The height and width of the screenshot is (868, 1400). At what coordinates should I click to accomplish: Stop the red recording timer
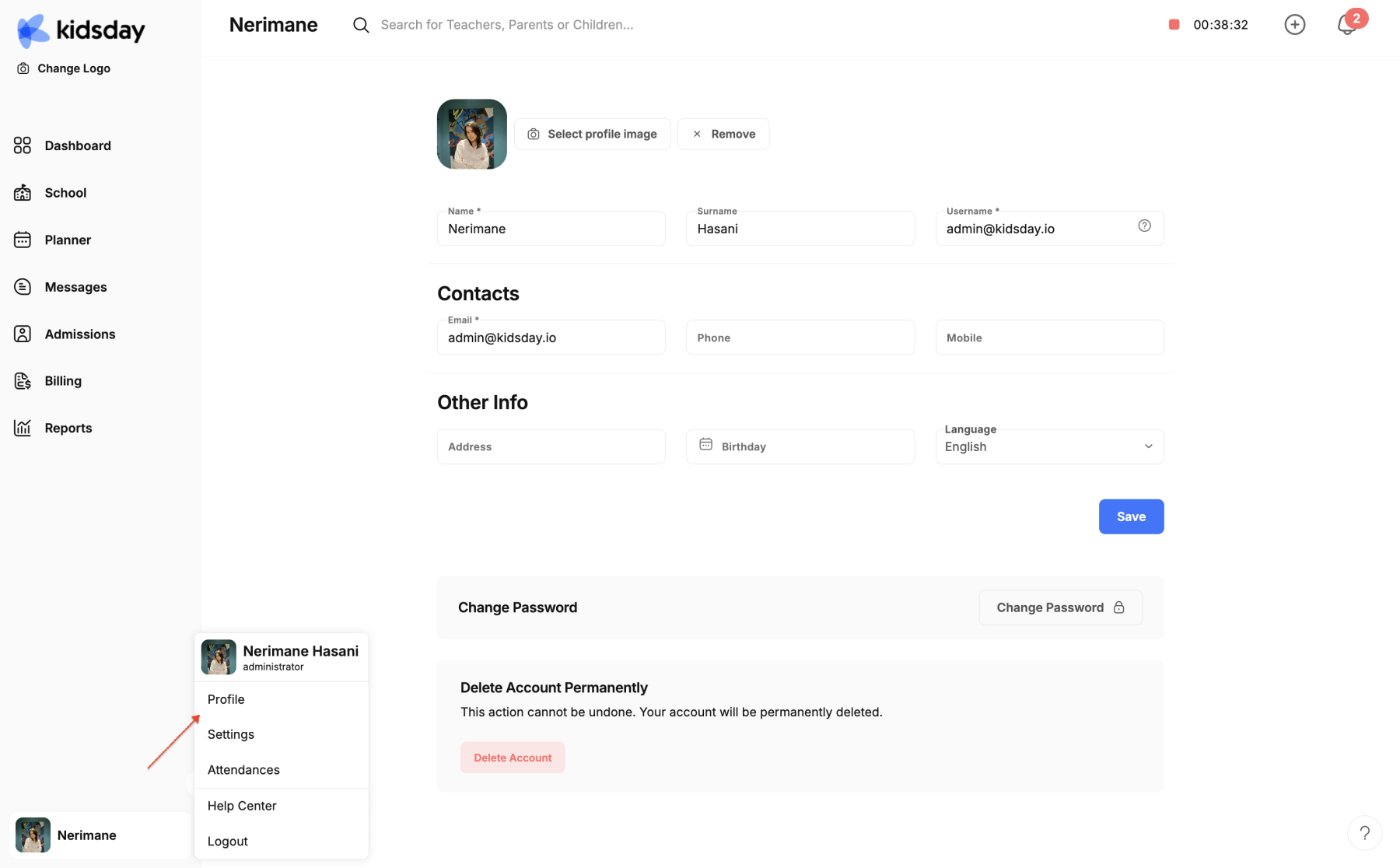pos(1174,25)
